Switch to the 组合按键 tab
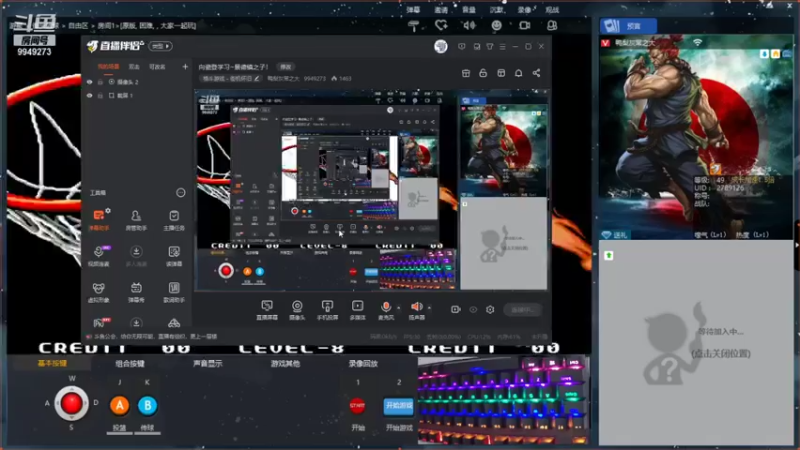The height and width of the screenshot is (450, 800). coord(130,363)
